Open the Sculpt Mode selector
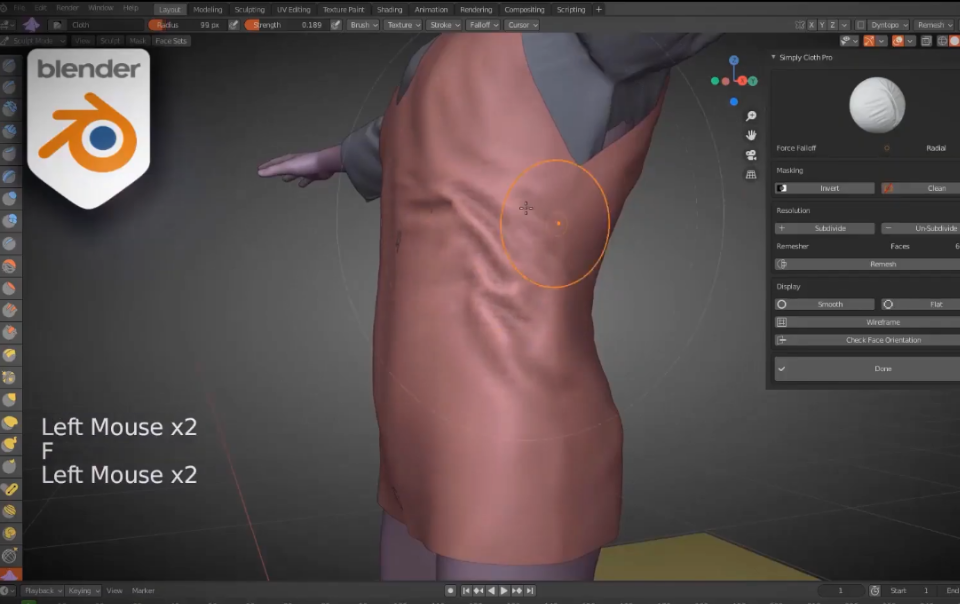Image resolution: width=960 pixels, height=604 pixels. [34, 41]
